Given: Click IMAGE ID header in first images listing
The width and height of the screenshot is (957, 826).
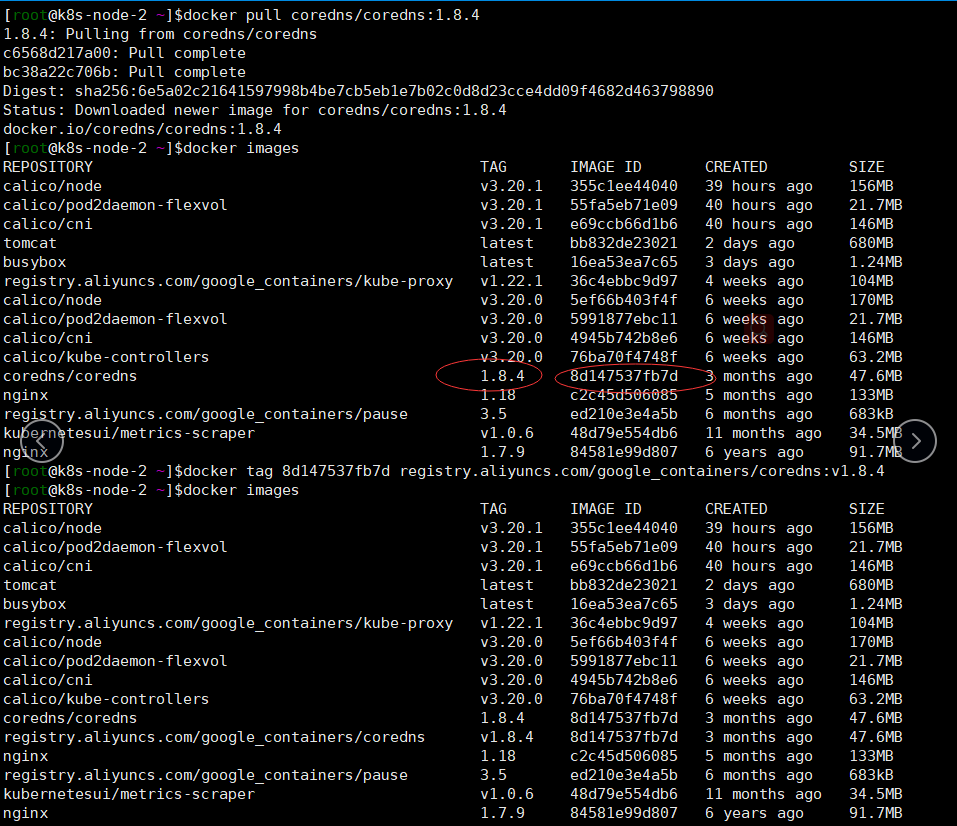Looking at the screenshot, I should (x=606, y=167).
